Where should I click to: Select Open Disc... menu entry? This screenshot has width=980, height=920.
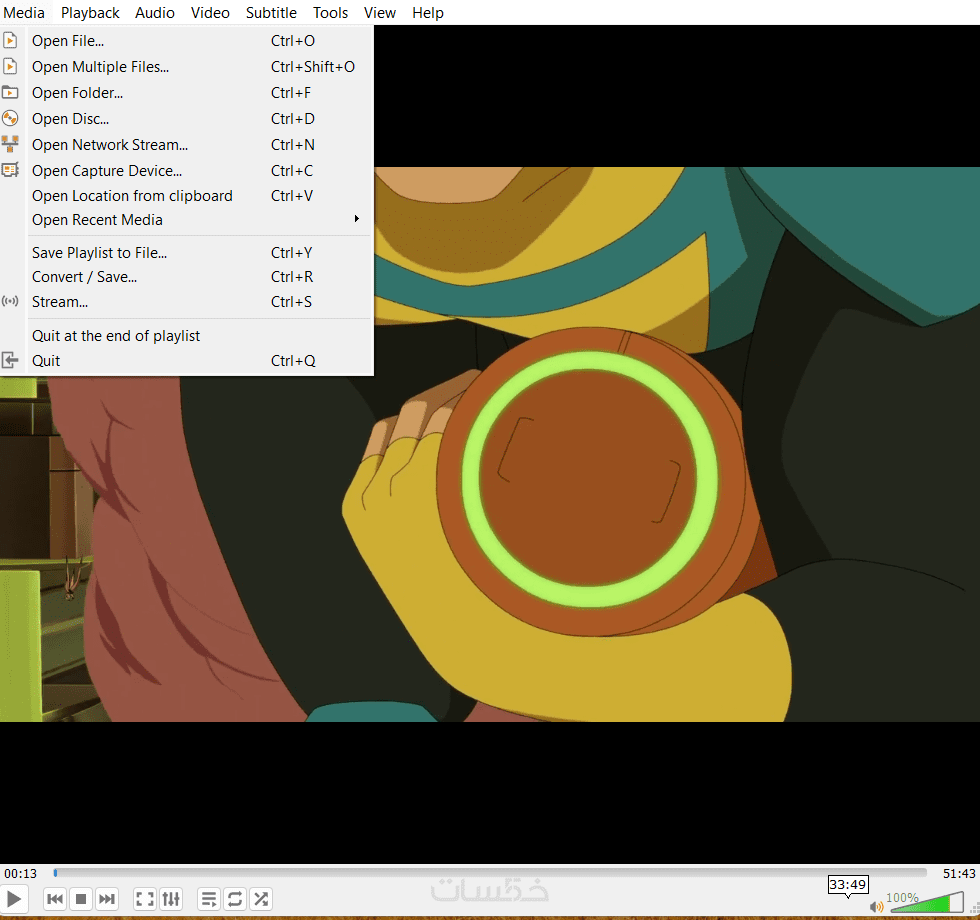[186, 119]
